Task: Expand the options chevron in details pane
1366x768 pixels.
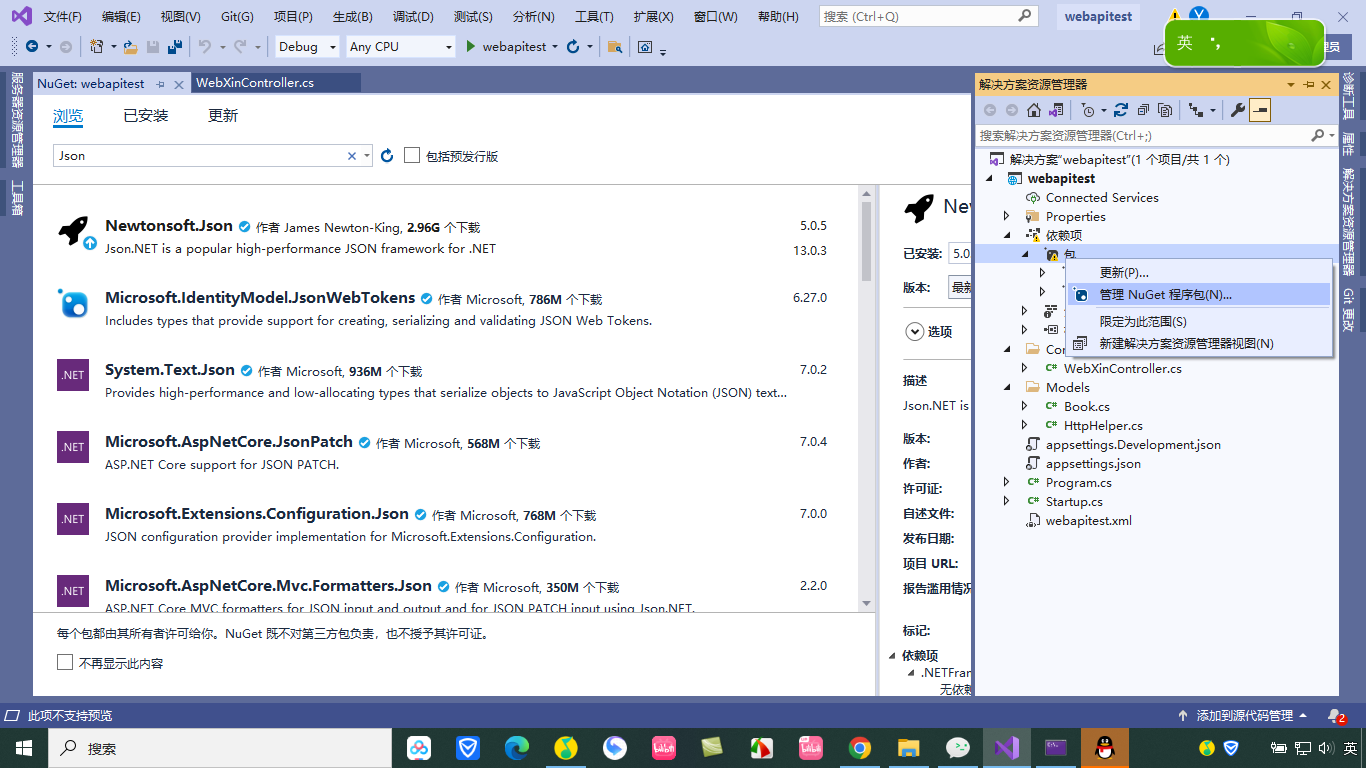Action: pyautogui.click(x=914, y=331)
